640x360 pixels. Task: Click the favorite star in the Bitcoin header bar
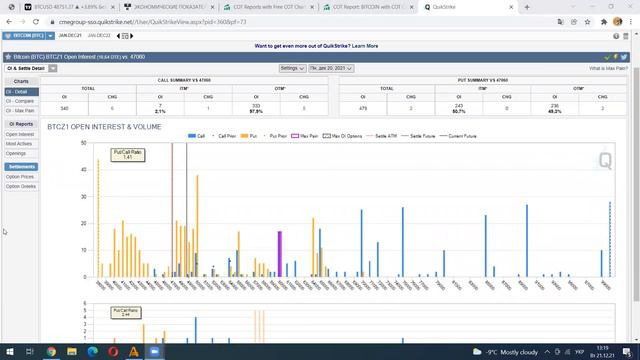[8, 57]
